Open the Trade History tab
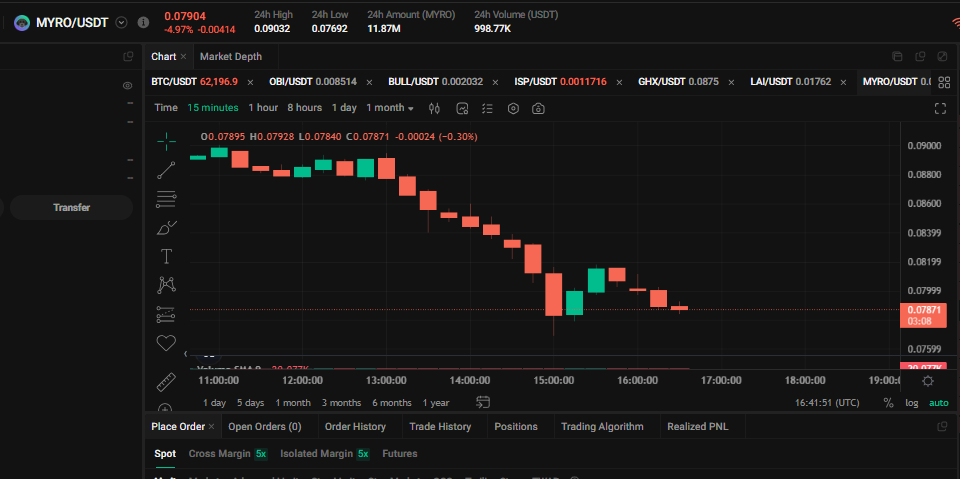 pyautogui.click(x=440, y=426)
